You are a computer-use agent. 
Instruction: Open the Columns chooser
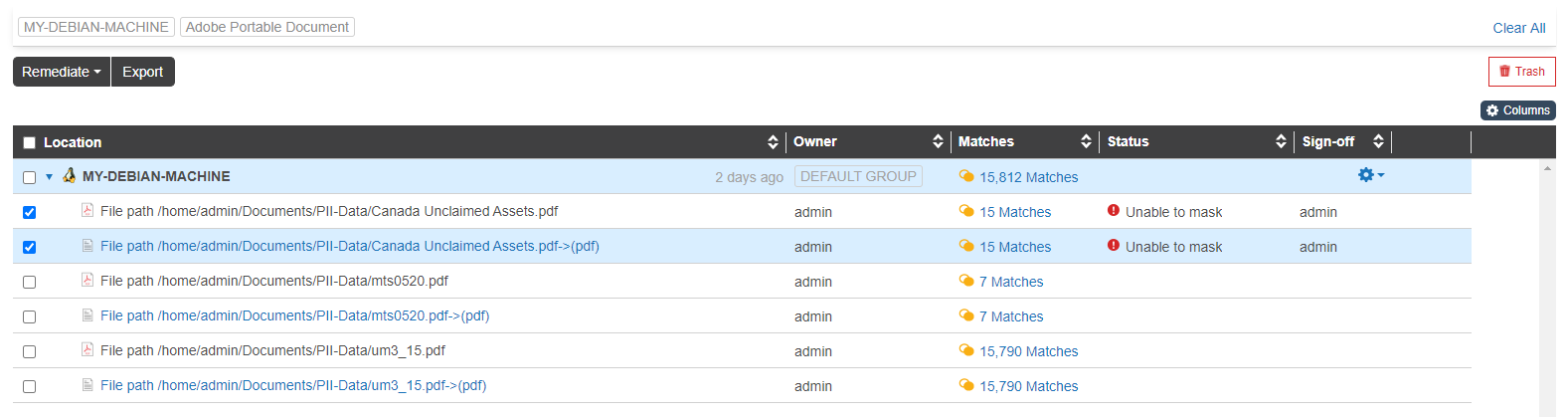tap(1517, 110)
